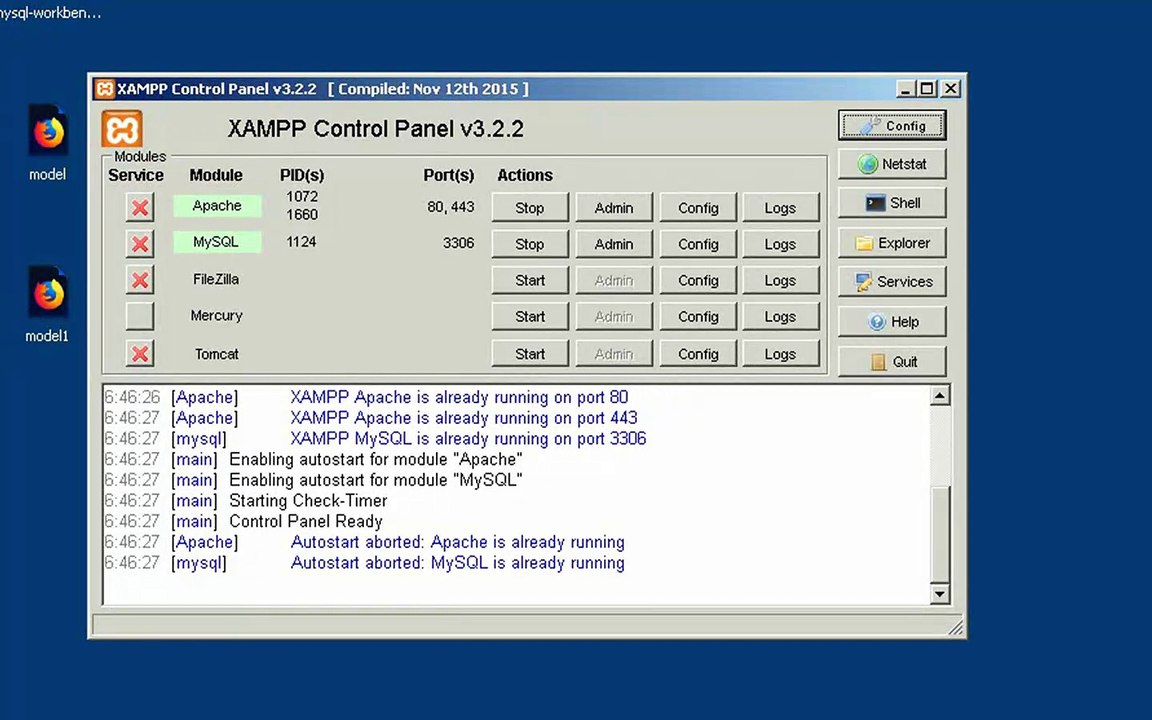Launch the Shell from the side buttons
This screenshot has width=1152, height=720.
pos(892,203)
